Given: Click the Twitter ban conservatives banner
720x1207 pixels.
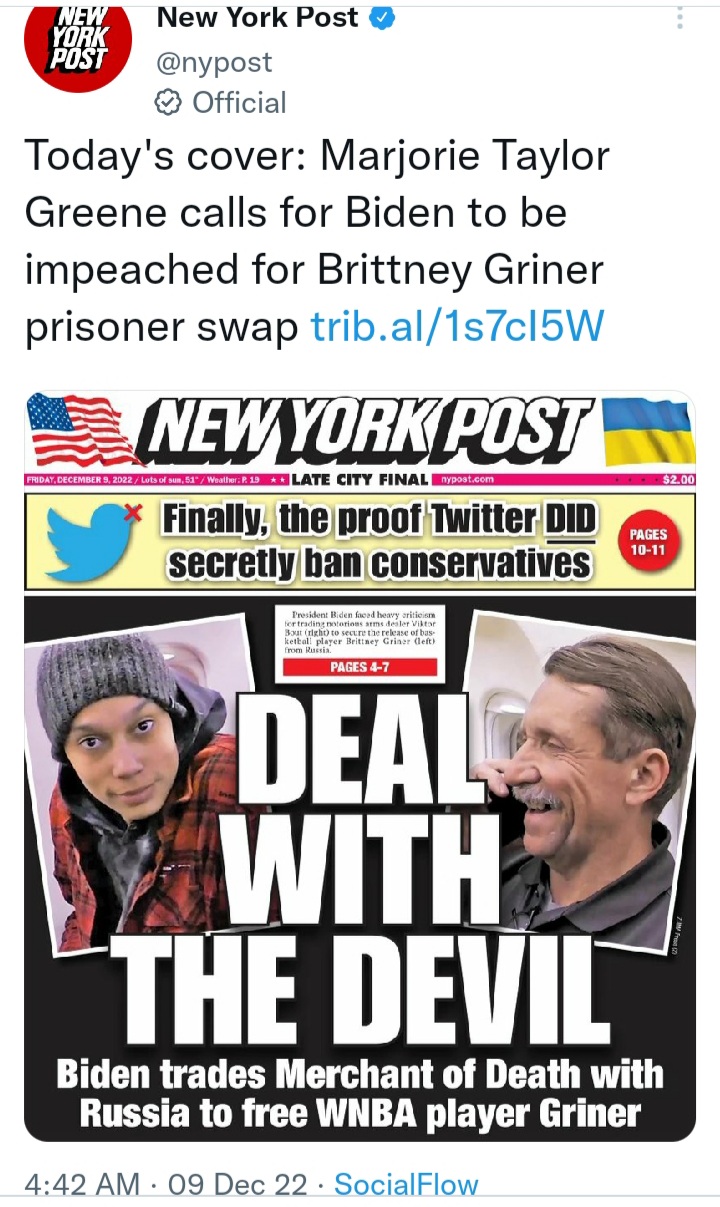Looking at the screenshot, I should (x=360, y=542).
